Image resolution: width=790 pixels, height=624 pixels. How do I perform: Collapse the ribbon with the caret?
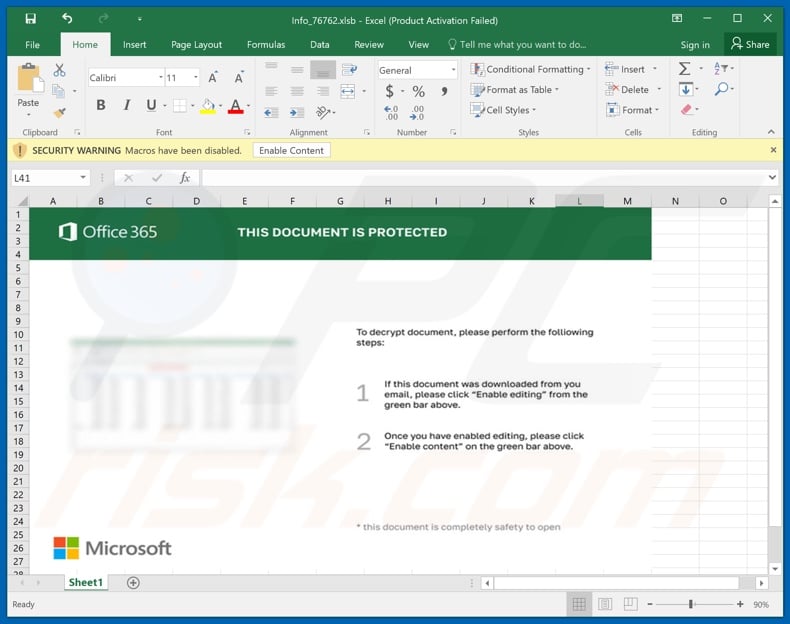(x=771, y=132)
